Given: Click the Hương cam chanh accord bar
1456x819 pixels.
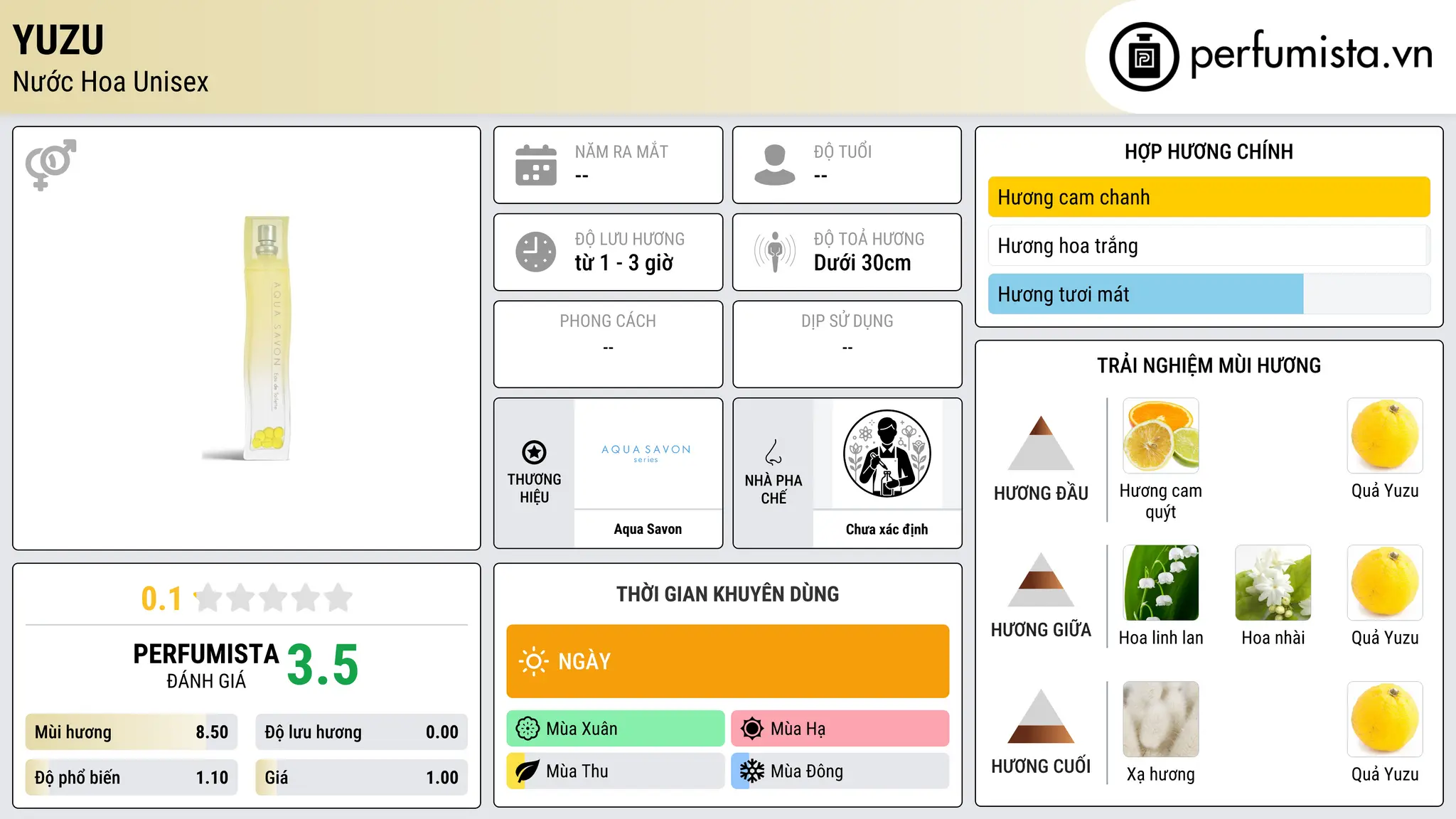Looking at the screenshot, I should (1209, 197).
